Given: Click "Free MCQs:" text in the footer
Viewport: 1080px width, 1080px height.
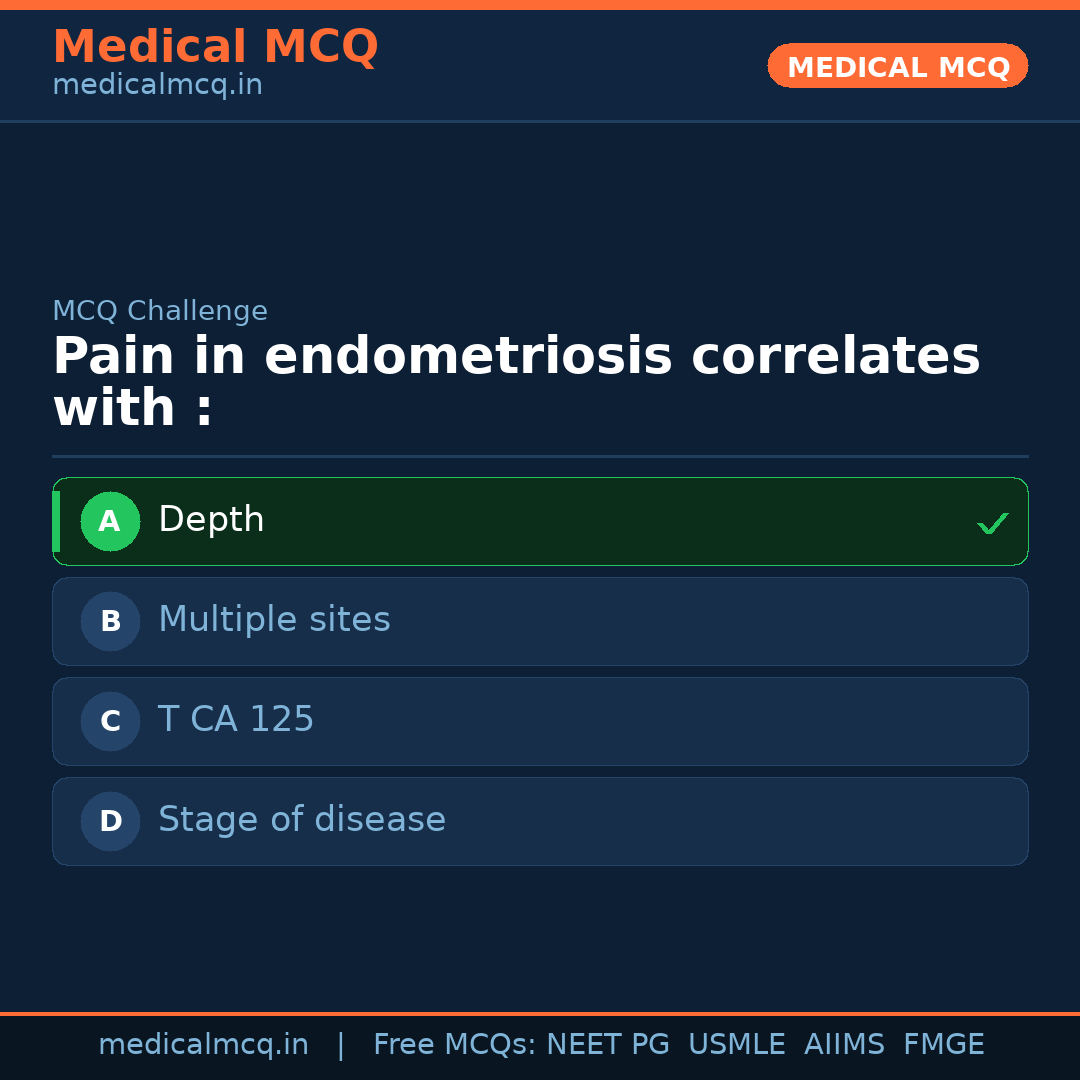Looking at the screenshot, I should [x=455, y=1045].
